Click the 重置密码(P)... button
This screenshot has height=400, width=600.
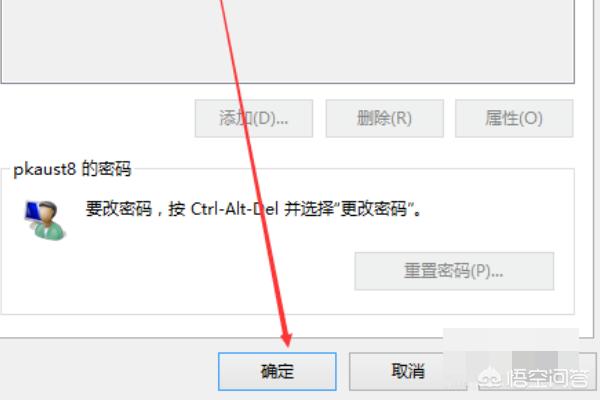[x=454, y=271]
